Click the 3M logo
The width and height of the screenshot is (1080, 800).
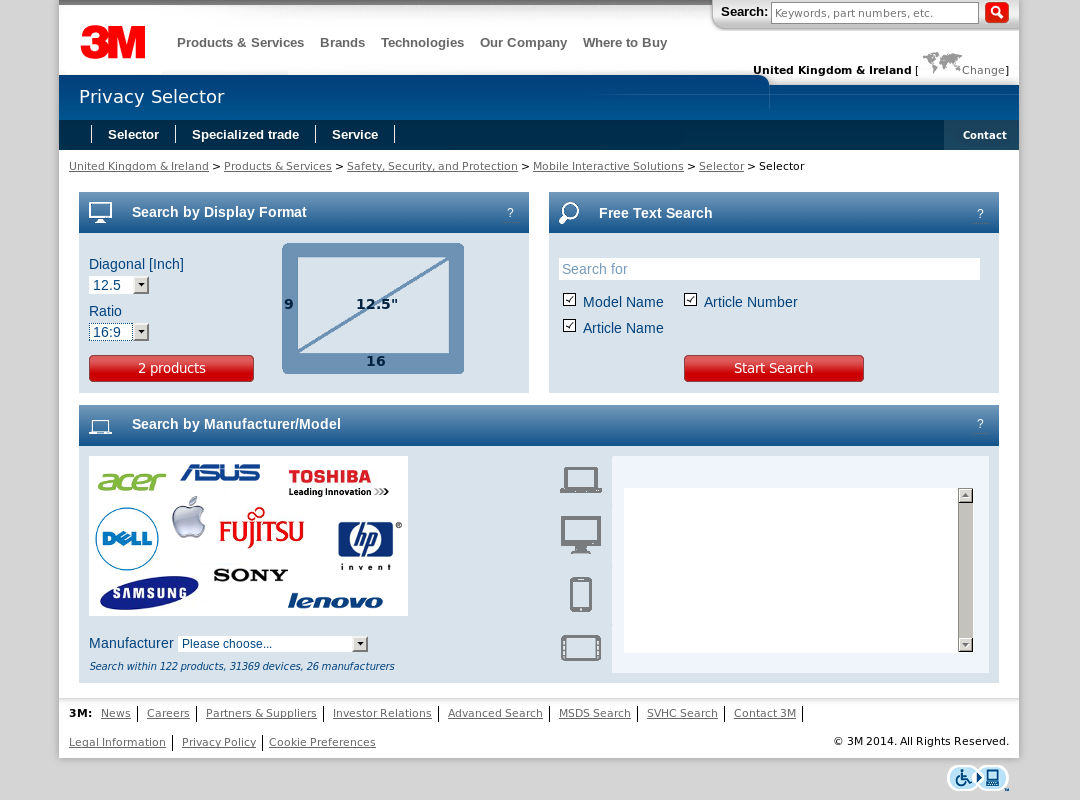click(113, 42)
